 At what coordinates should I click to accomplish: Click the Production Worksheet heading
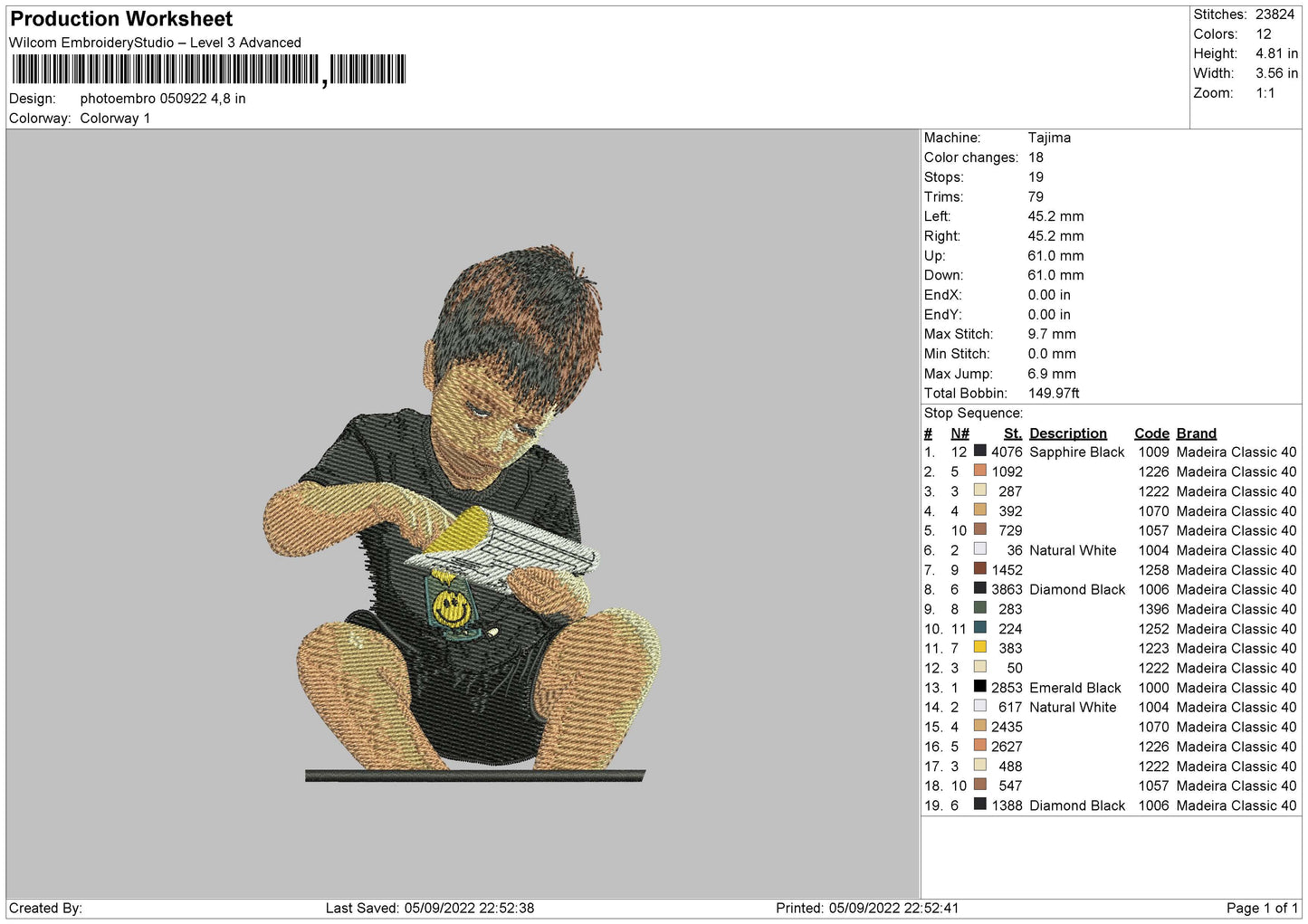121,19
